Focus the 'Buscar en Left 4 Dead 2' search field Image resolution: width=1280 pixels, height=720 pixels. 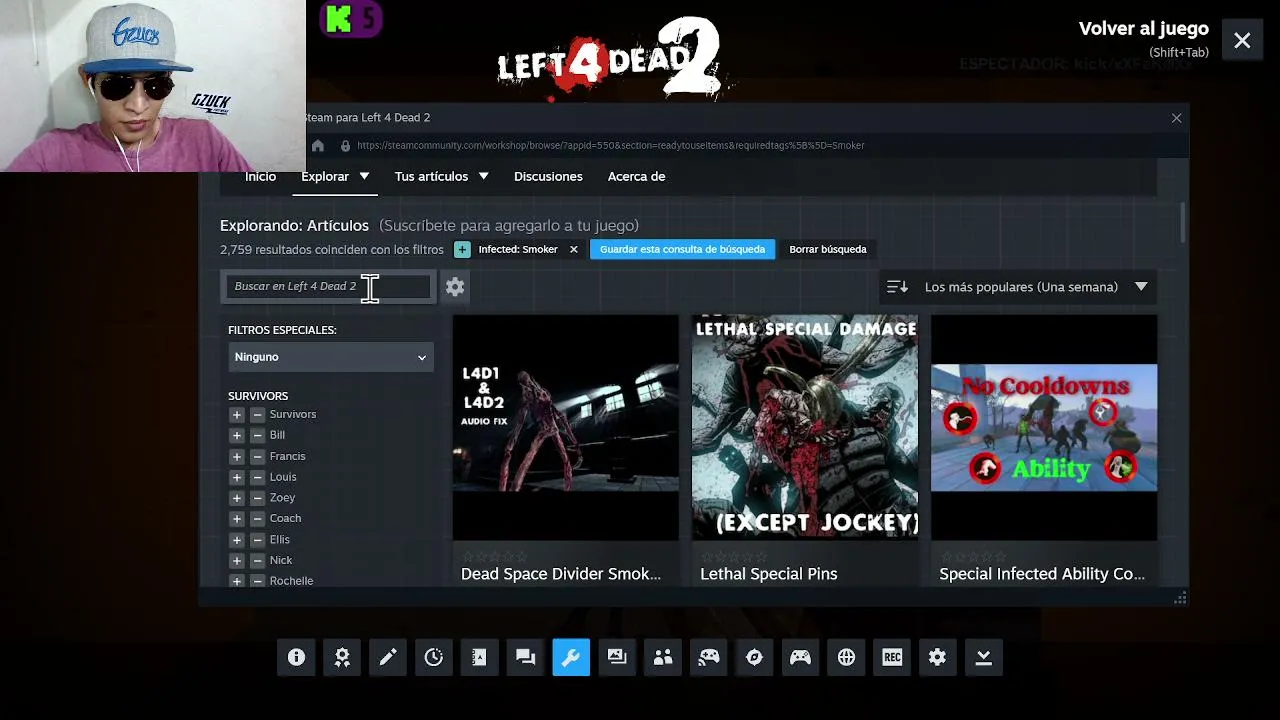pyautogui.click(x=329, y=287)
